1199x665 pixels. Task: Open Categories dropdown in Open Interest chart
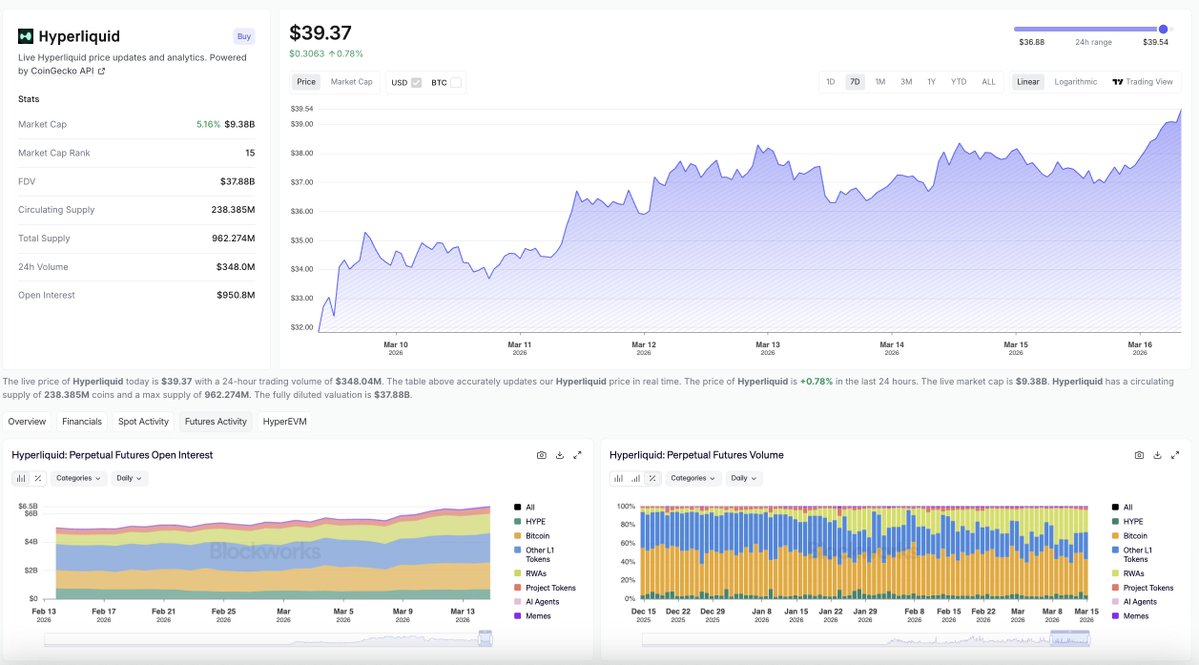pos(78,478)
